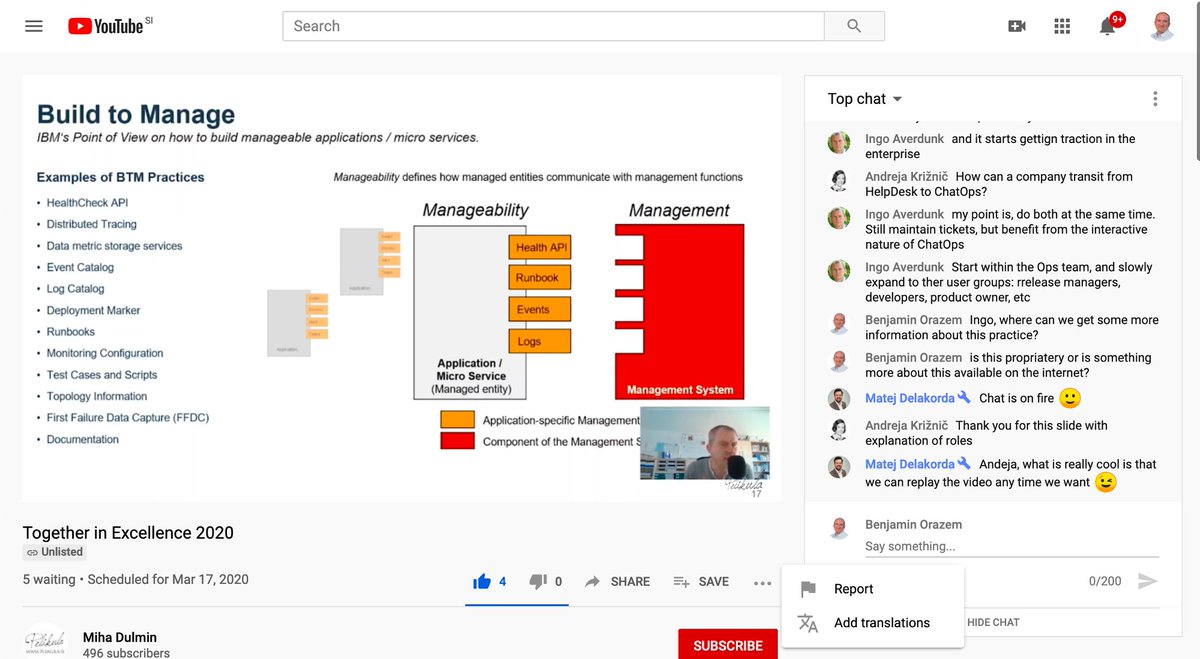Like the video with the thumbs up
Image resolution: width=1200 pixels, height=659 pixels.
(x=481, y=580)
